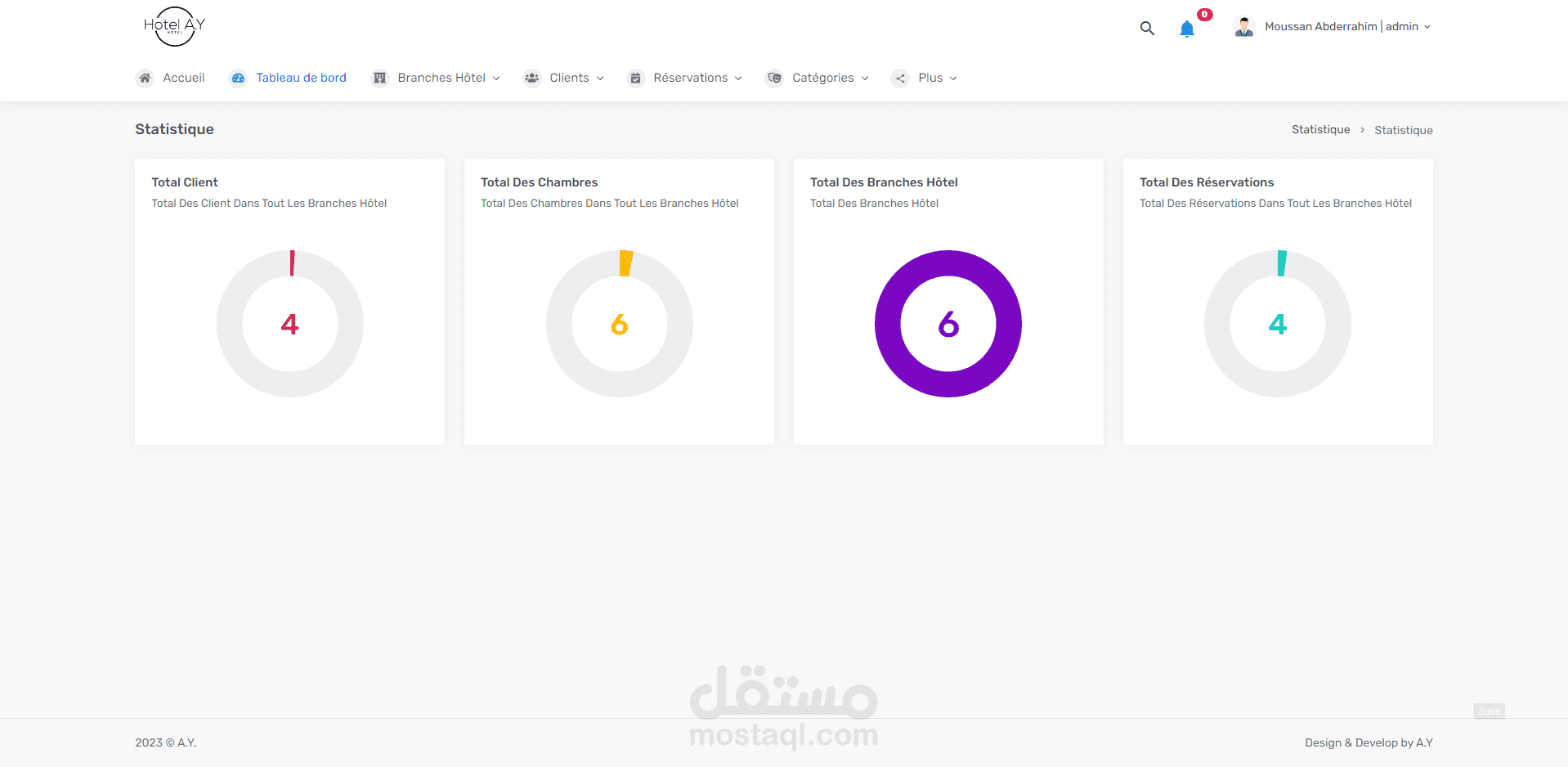Image resolution: width=1568 pixels, height=767 pixels.
Task: Open the search magnifier icon
Action: click(1147, 28)
